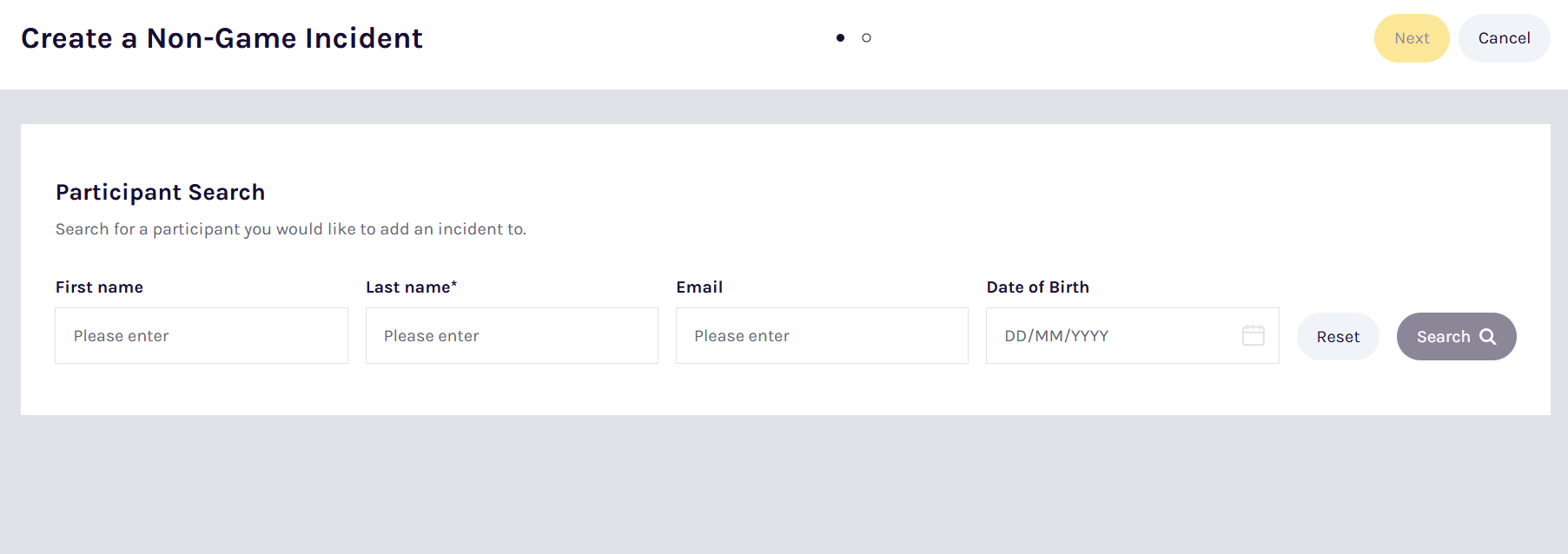Click the Last name required label
Image resolution: width=1568 pixels, height=554 pixels.
411,287
